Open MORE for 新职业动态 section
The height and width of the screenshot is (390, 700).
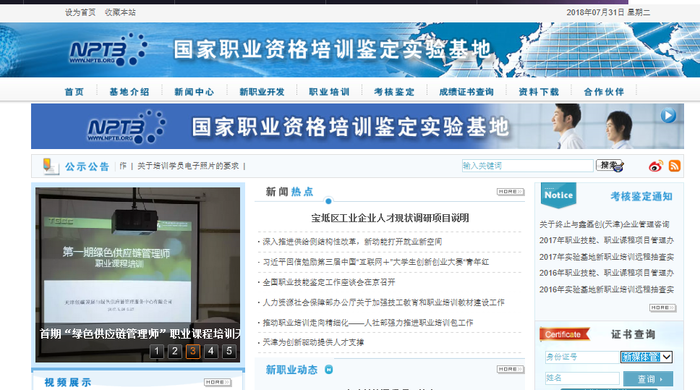[x=510, y=369]
